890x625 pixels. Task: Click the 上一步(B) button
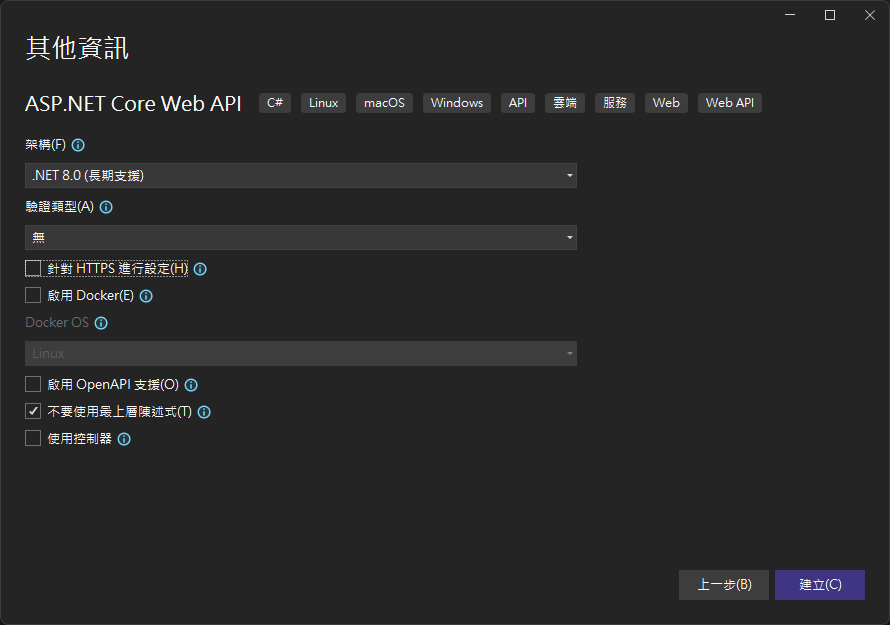click(724, 585)
